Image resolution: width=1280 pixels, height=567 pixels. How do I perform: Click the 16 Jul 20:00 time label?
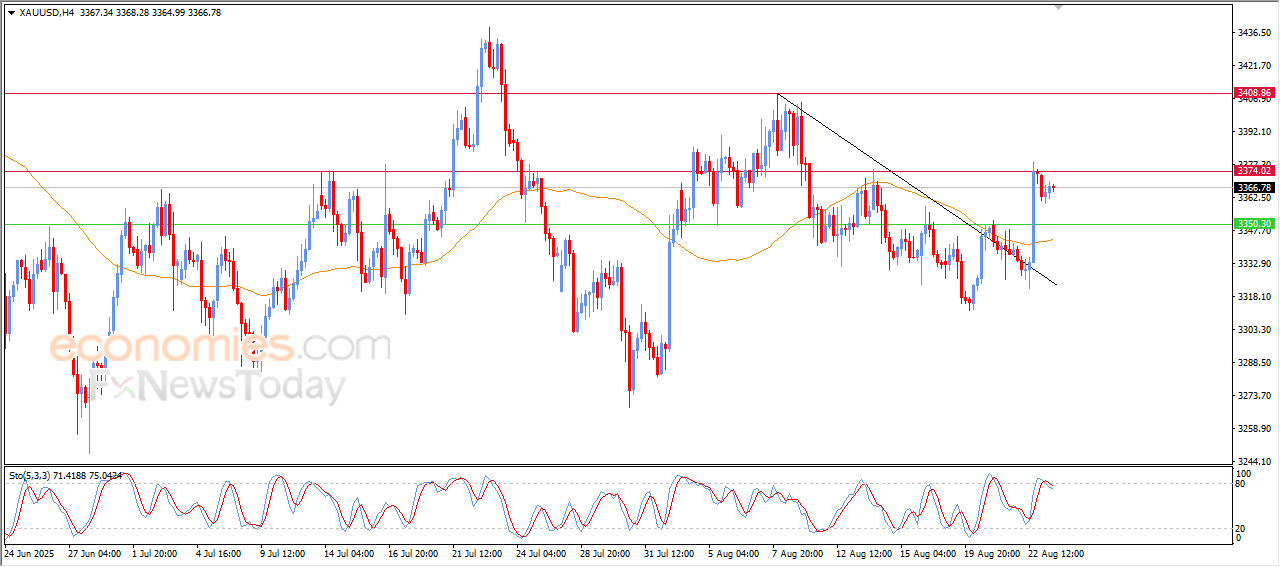[x=413, y=553]
